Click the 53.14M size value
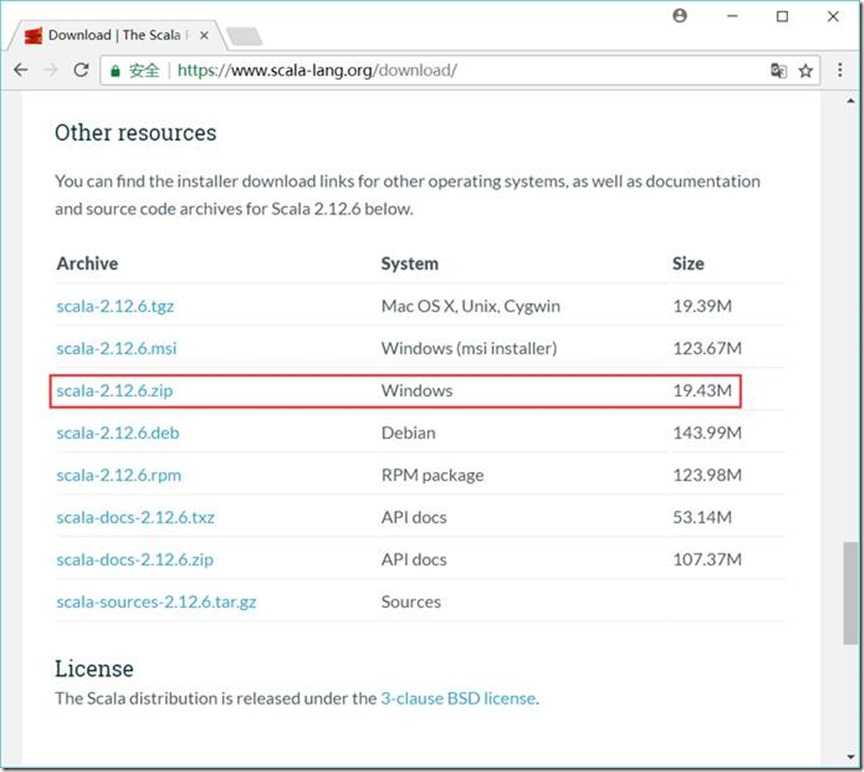Image resolution: width=864 pixels, height=772 pixels. click(x=703, y=517)
